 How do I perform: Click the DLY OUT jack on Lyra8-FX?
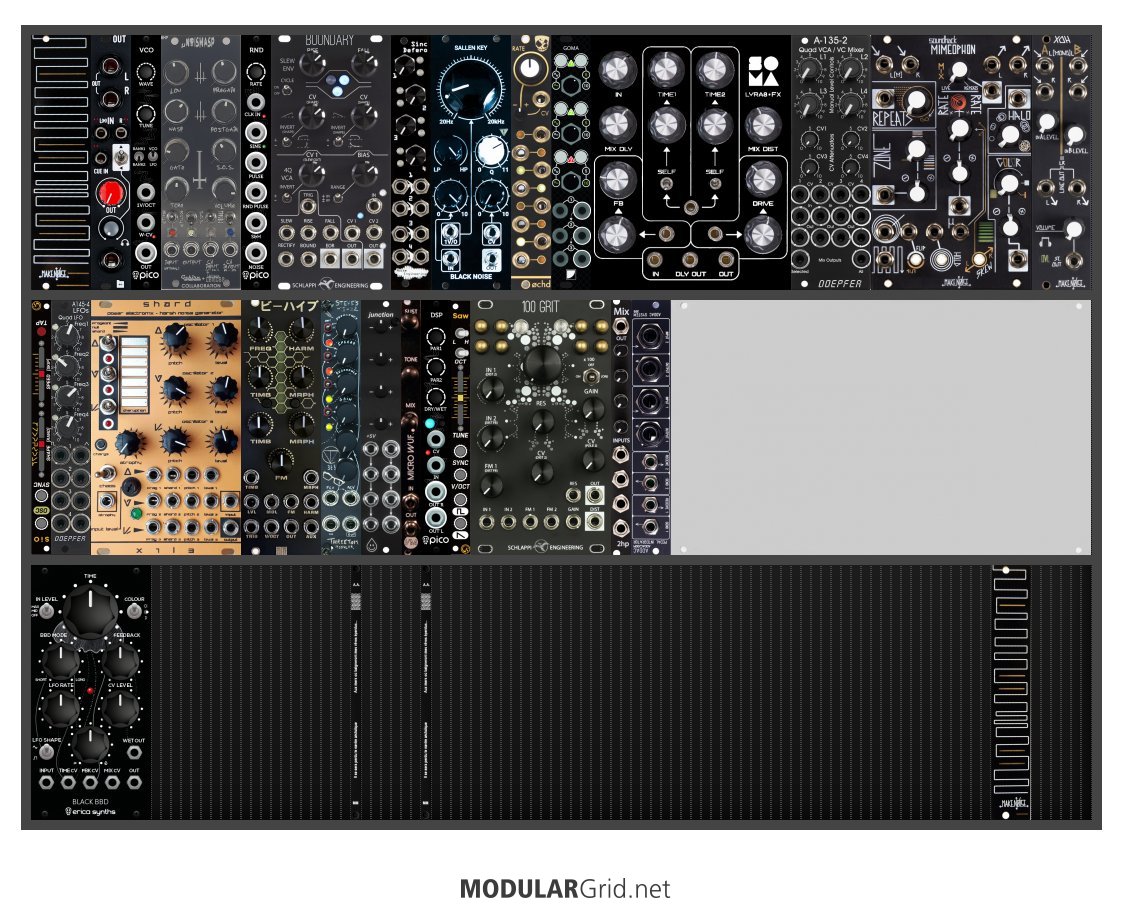point(689,259)
